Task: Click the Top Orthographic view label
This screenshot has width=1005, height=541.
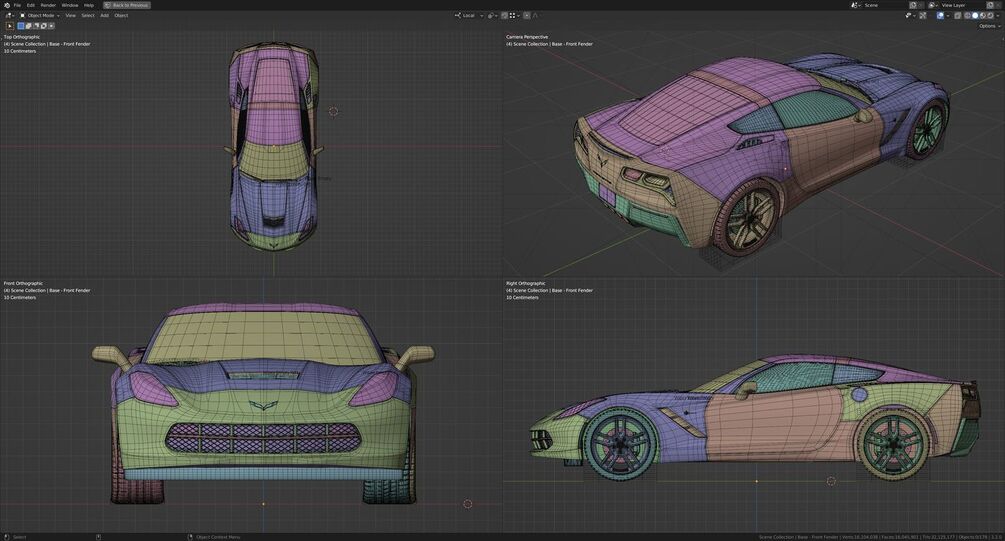Action: point(22,37)
